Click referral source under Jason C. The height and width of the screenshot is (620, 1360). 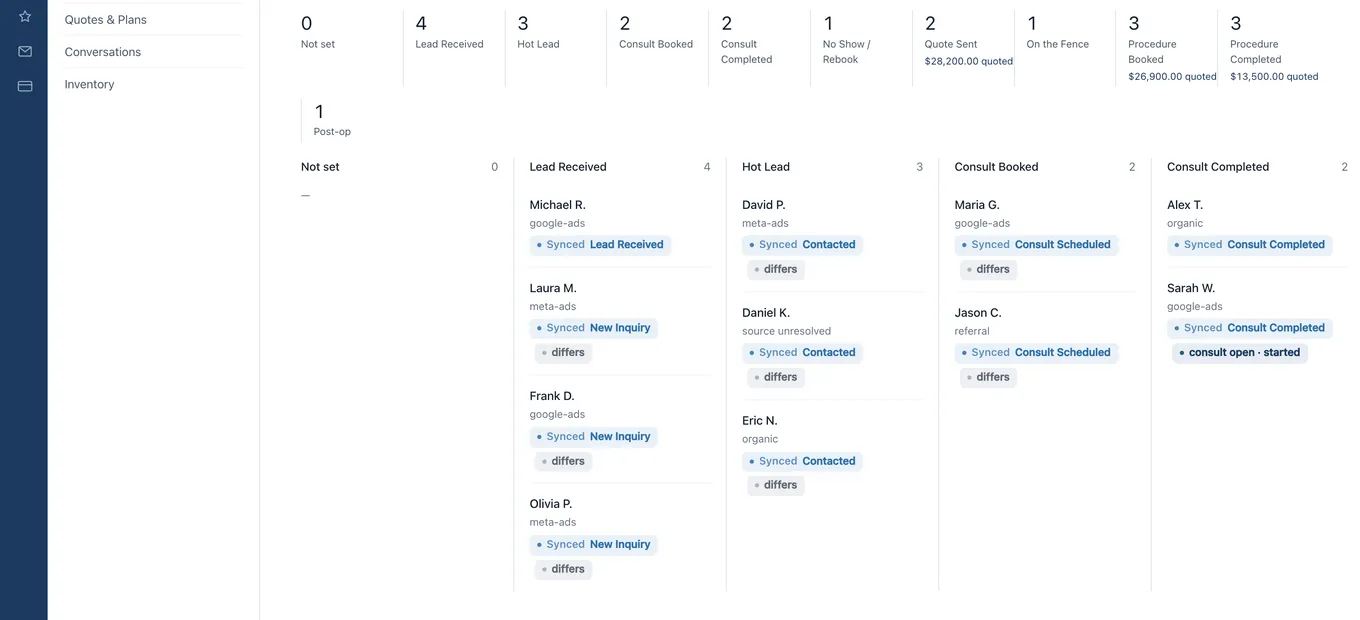click(972, 331)
